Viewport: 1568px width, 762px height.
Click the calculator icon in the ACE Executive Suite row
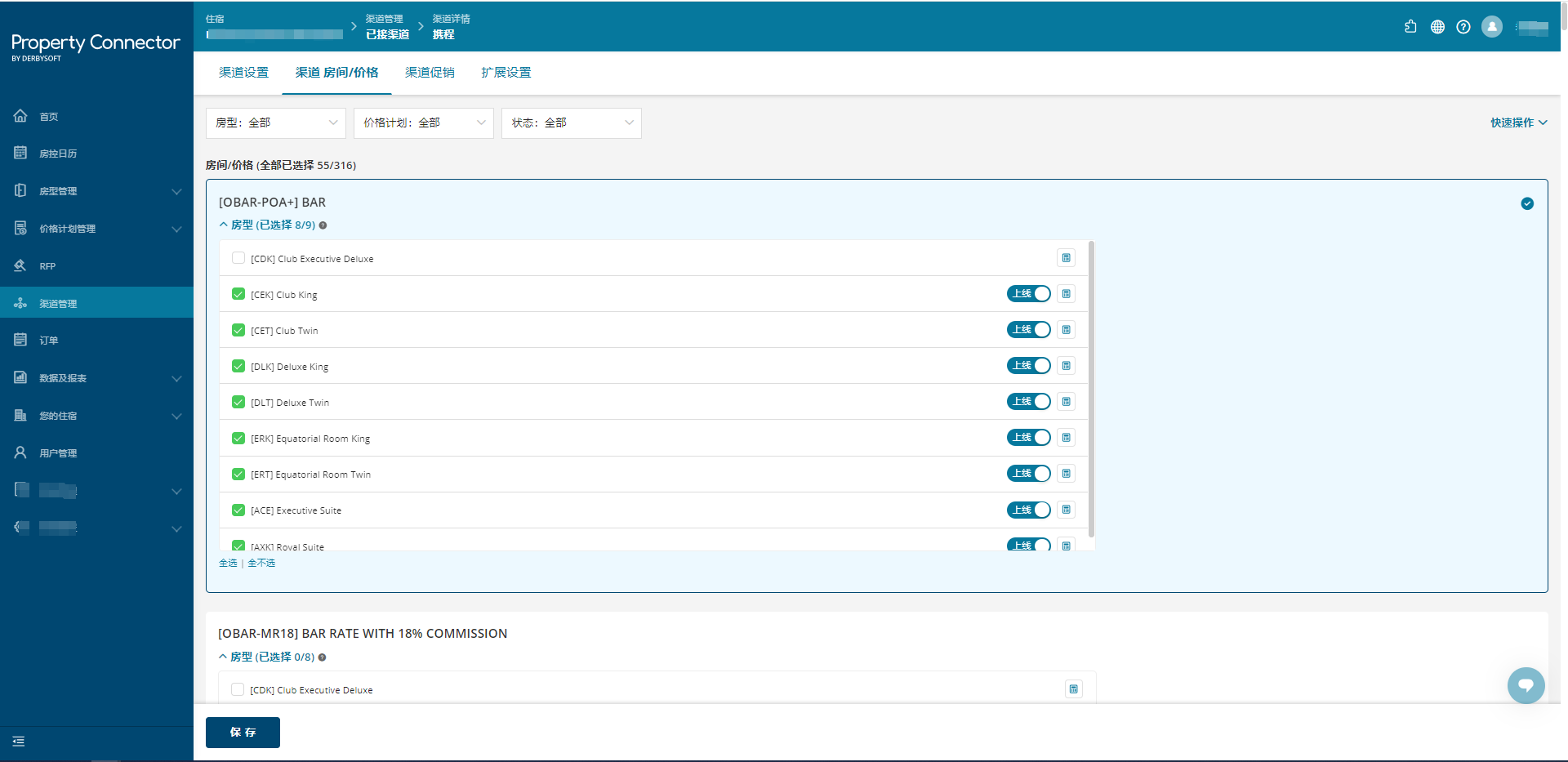[1066, 510]
